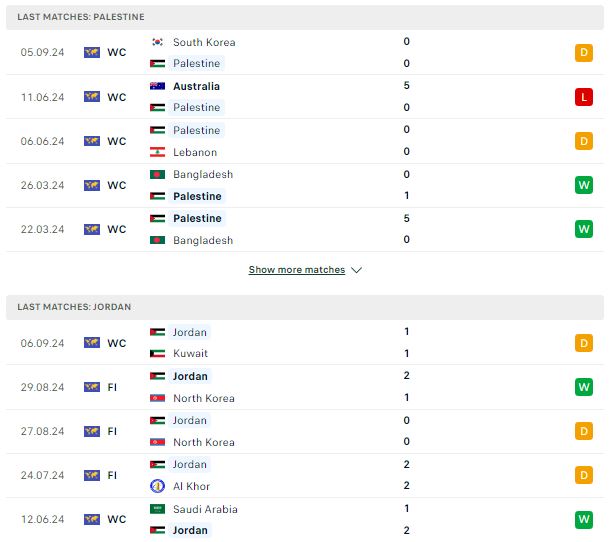Click the Lebanon flag icon
The image size is (616, 542).
point(157,152)
